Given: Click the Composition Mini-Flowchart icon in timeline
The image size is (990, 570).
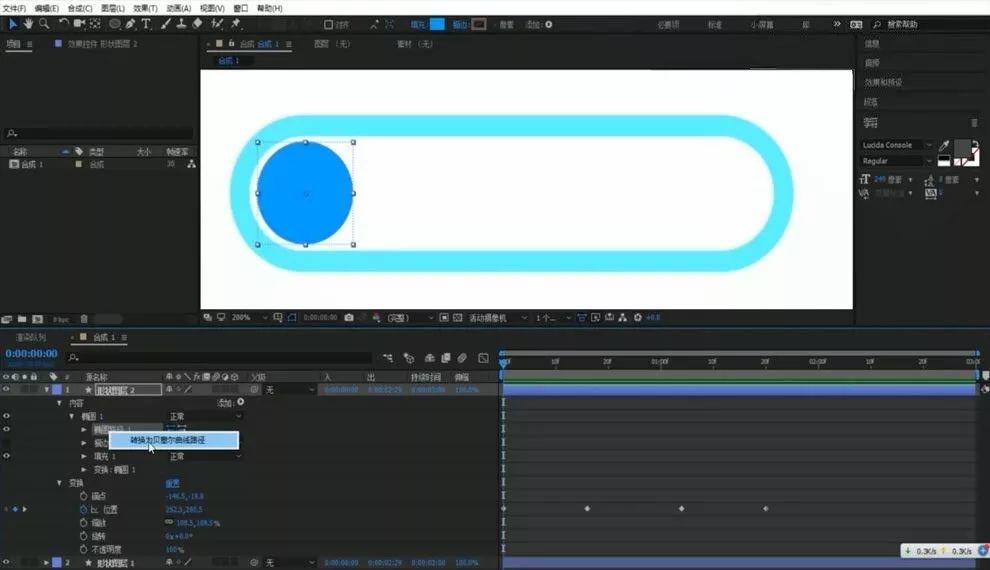Looking at the screenshot, I should coord(388,358).
